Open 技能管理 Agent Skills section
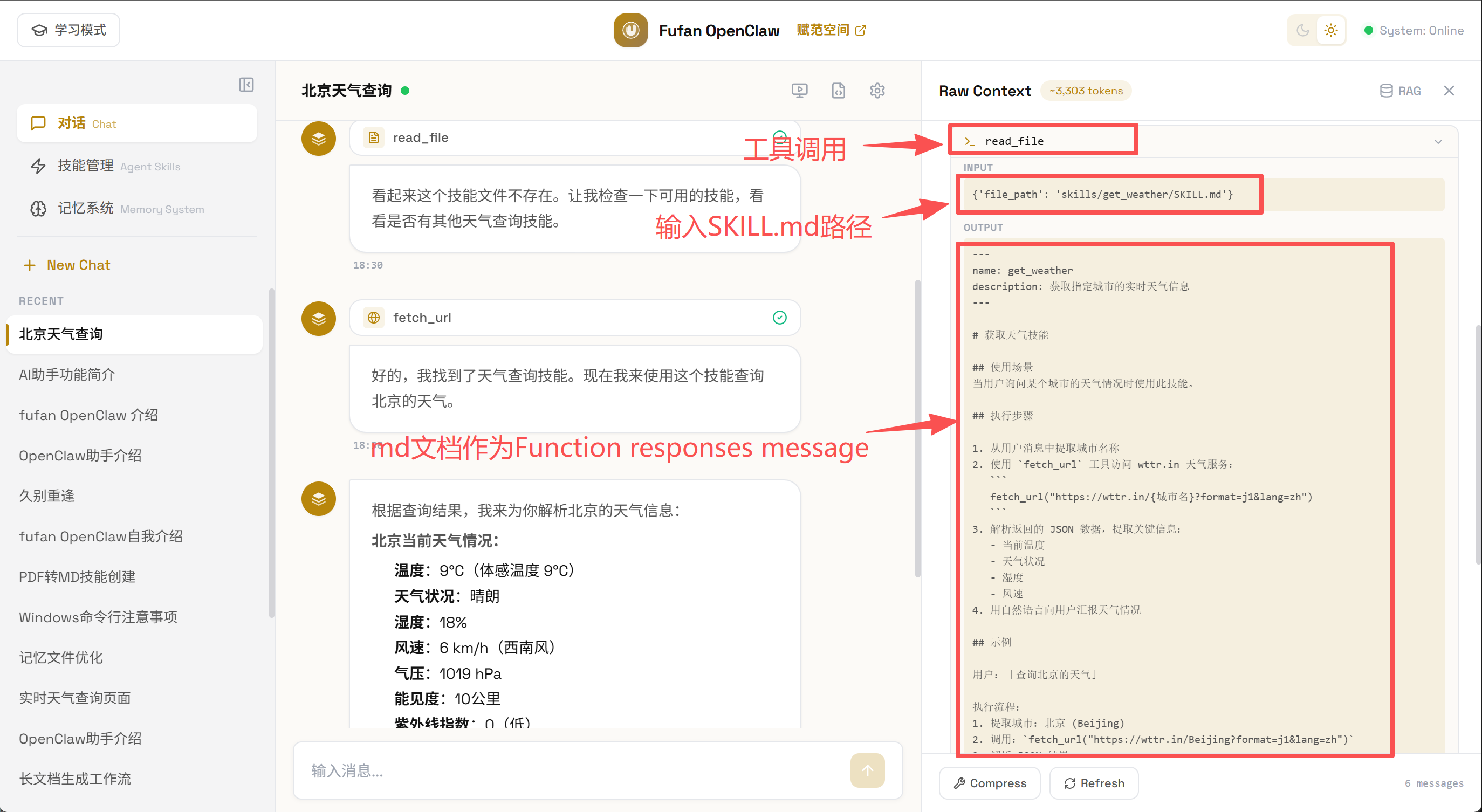Viewport: 1482px width, 812px height. pyautogui.click(x=137, y=166)
